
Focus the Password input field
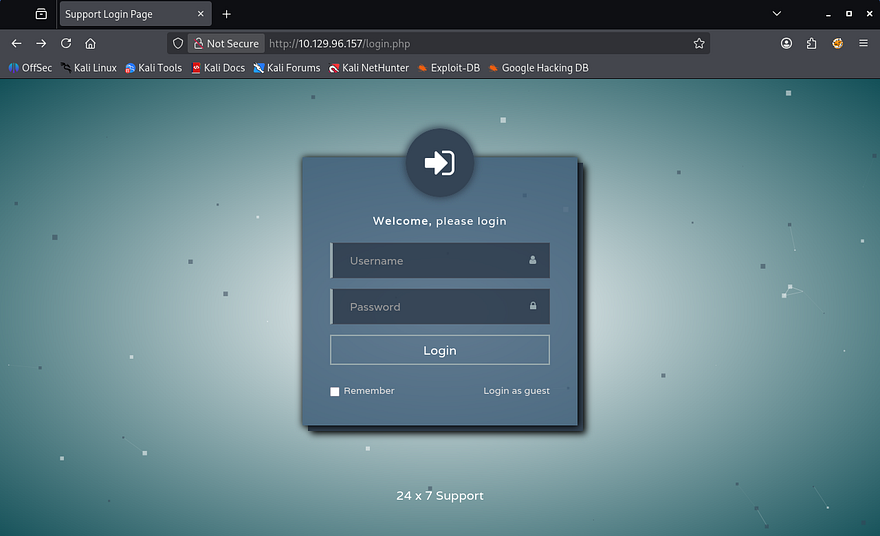(x=436, y=307)
